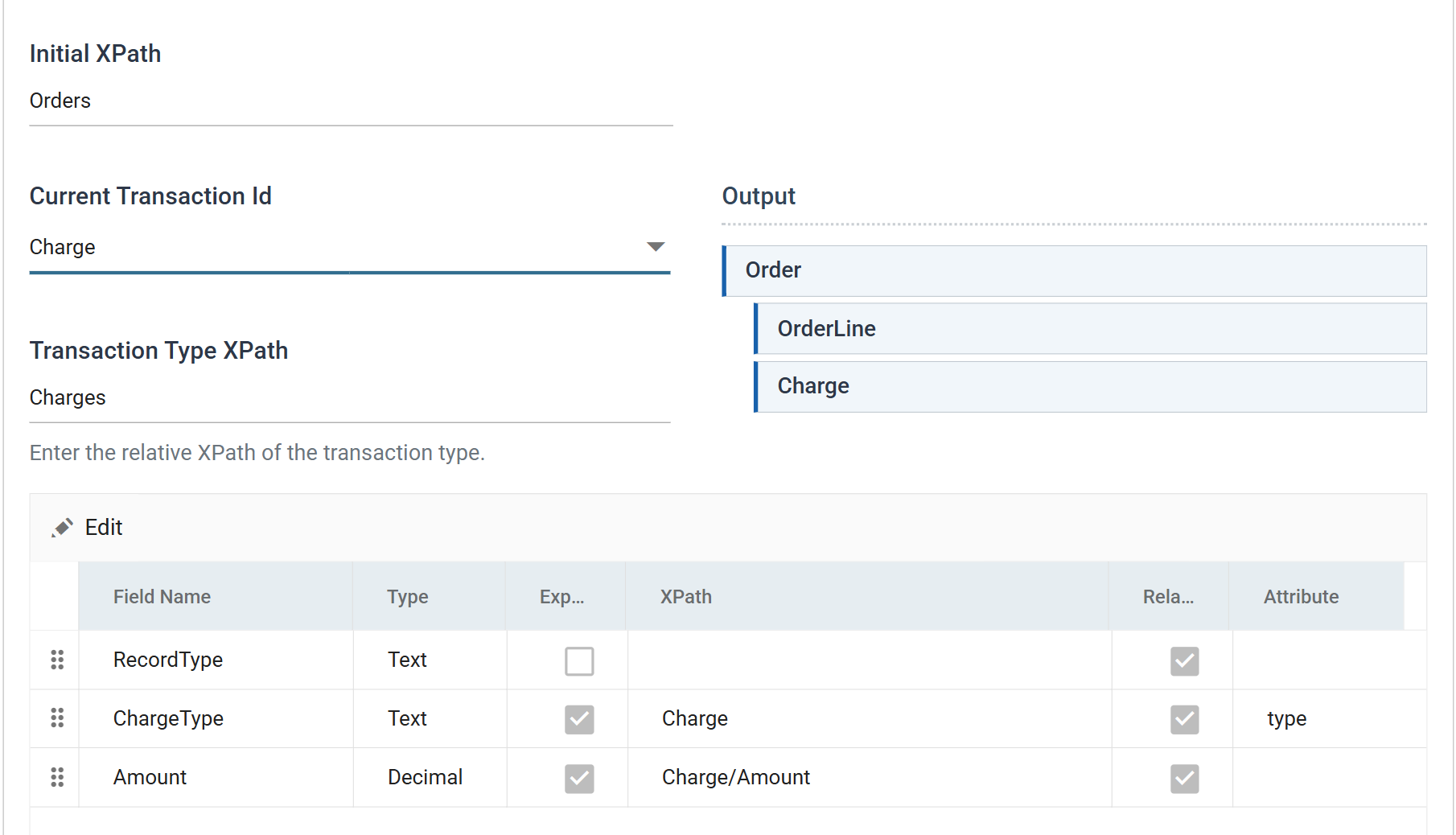The height and width of the screenshot is (835, 1456).
Task: Click the XPath column header
Action: click(867, 596)
